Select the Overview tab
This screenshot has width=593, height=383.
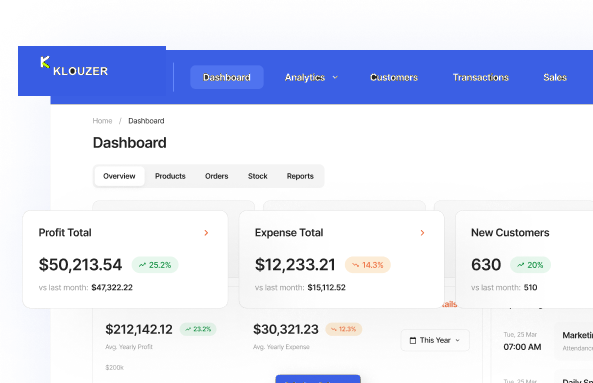(119, 176)
